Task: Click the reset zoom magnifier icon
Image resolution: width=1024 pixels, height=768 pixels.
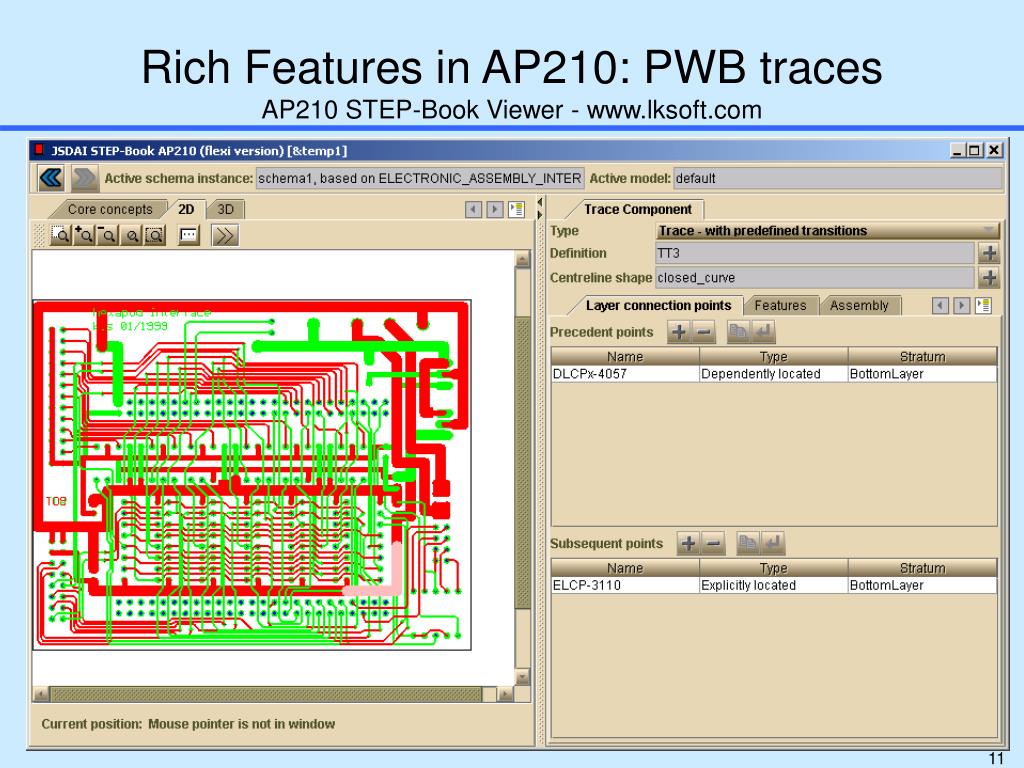Action: pos(131,235)
